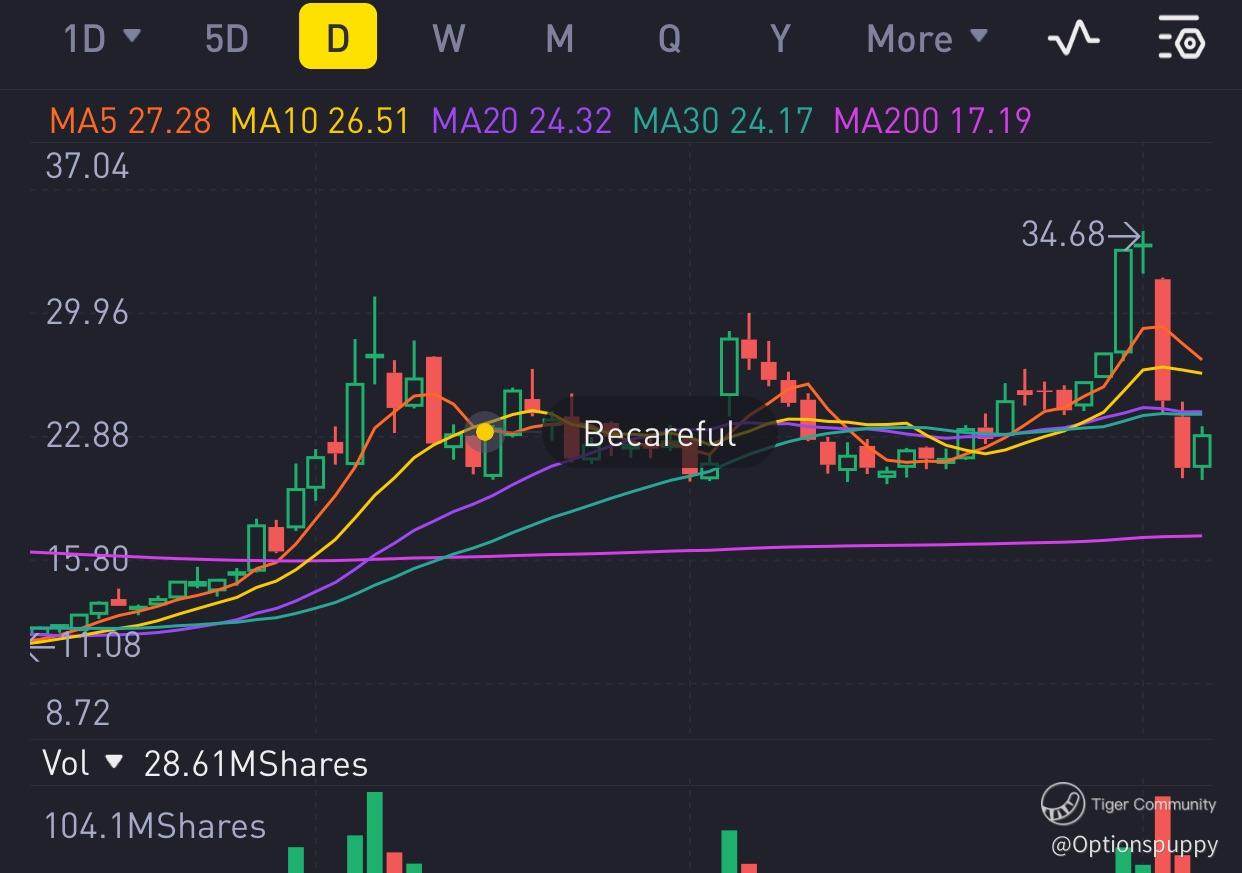Tap the MA30 24.17 indicator label
The image size is (1242, 873).
pos(723,121)
